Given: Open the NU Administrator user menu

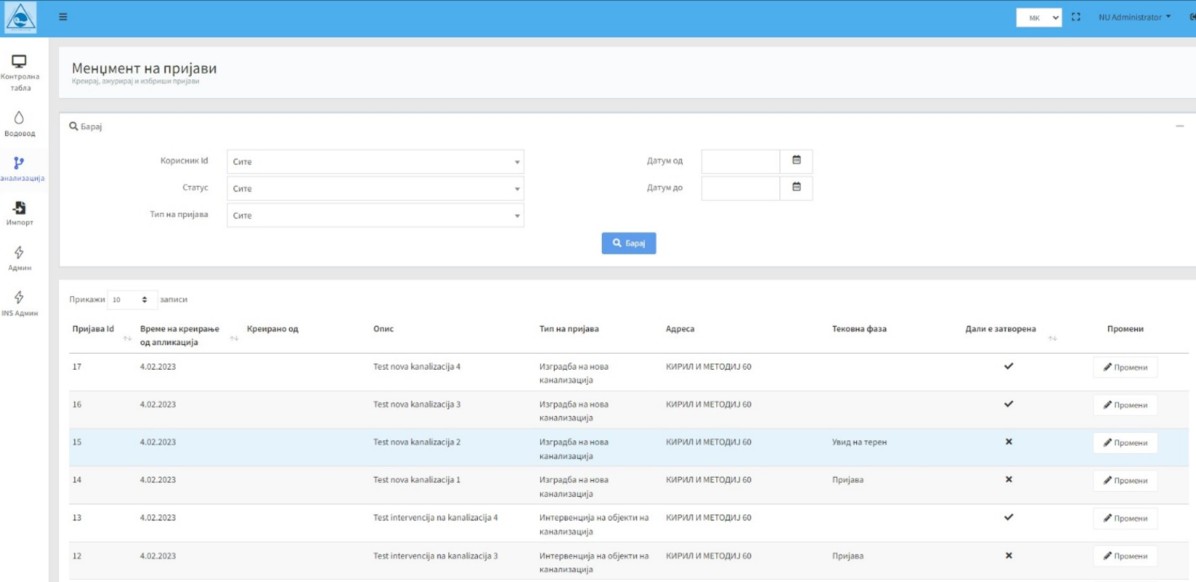Looking at the screenshot, I should tap(1134, 17).
